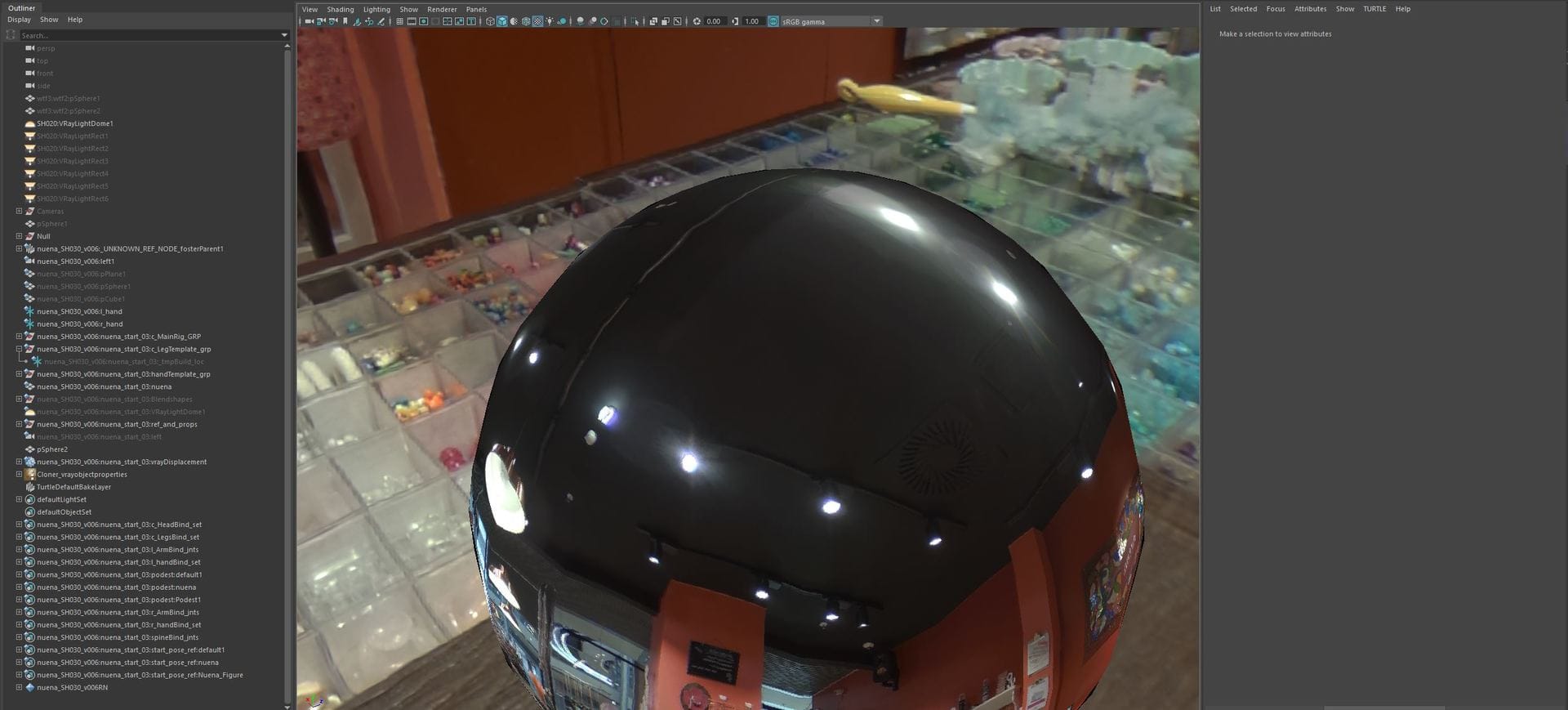Click the gamma value field showing 1.00

(x=752, y=21)
